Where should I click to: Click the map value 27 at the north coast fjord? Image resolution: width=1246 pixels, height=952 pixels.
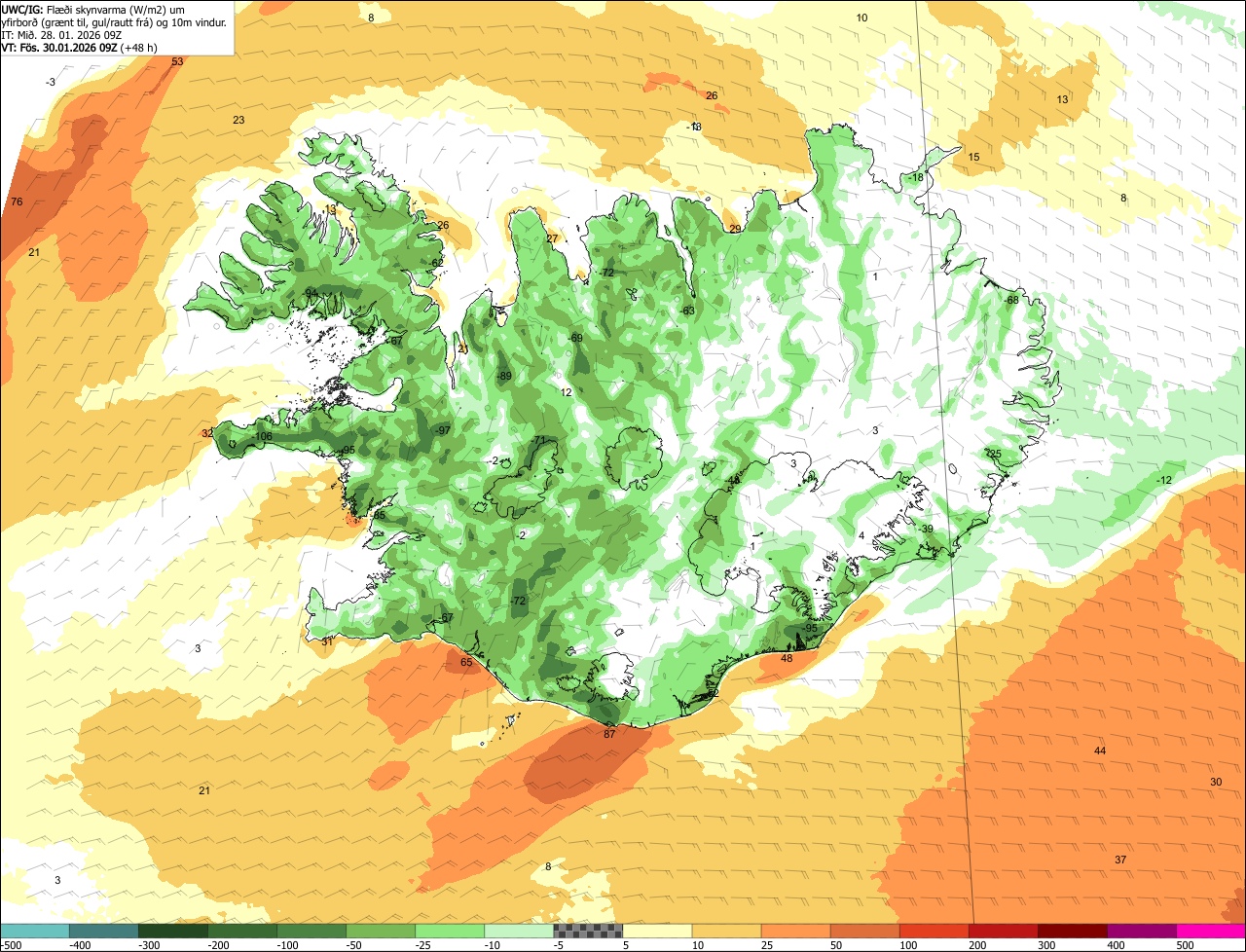552,238
